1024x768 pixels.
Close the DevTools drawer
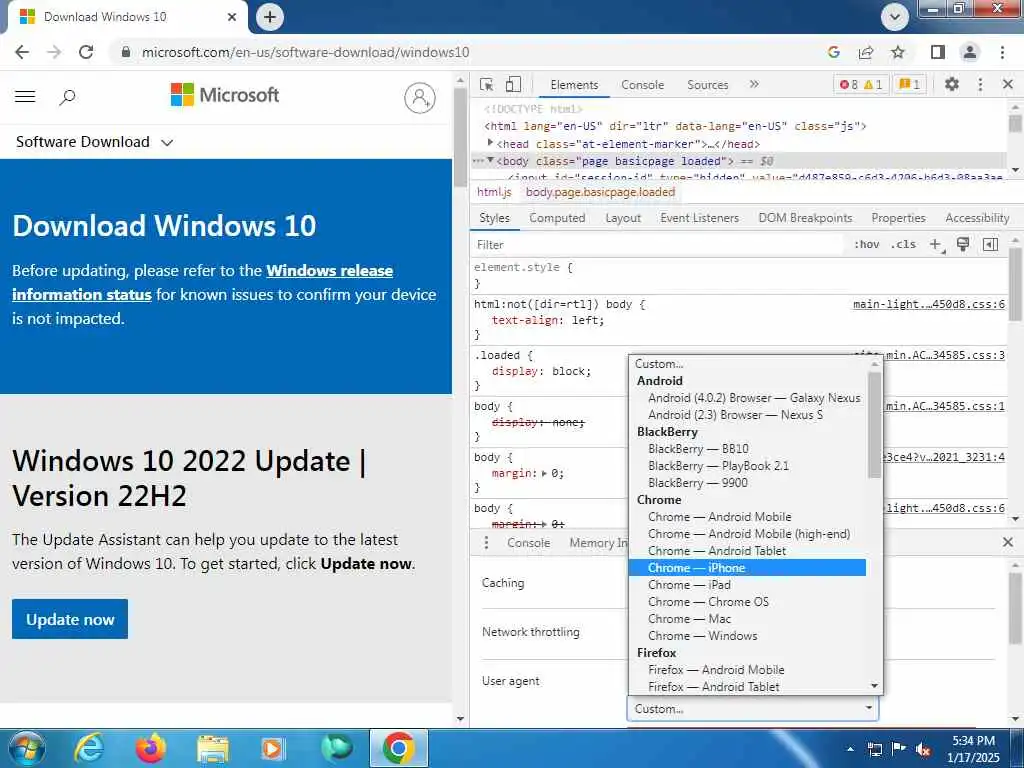click(x=1008, y=542)
